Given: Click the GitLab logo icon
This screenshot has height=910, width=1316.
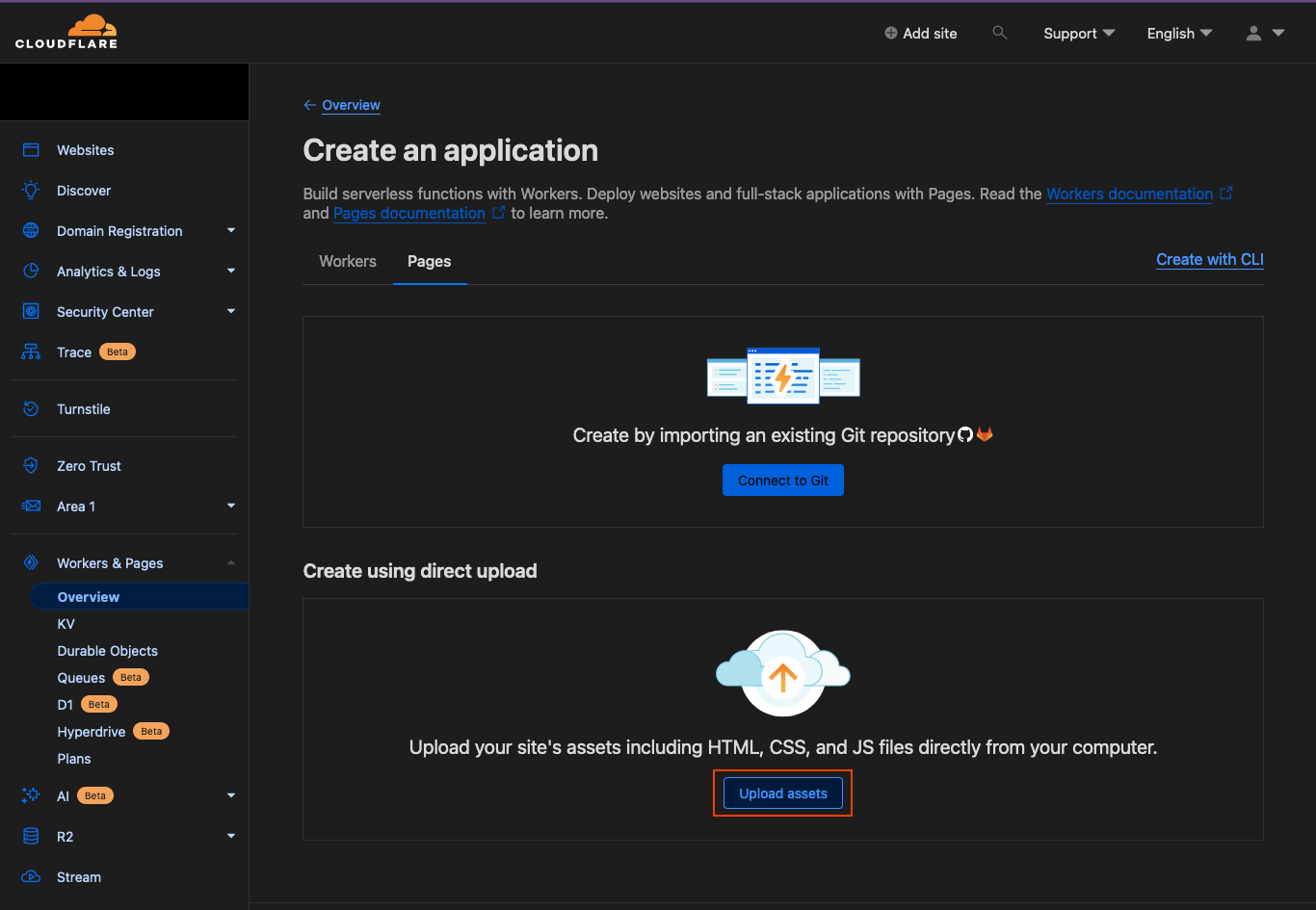Looking at the screenshot, I should coord(985,435).
